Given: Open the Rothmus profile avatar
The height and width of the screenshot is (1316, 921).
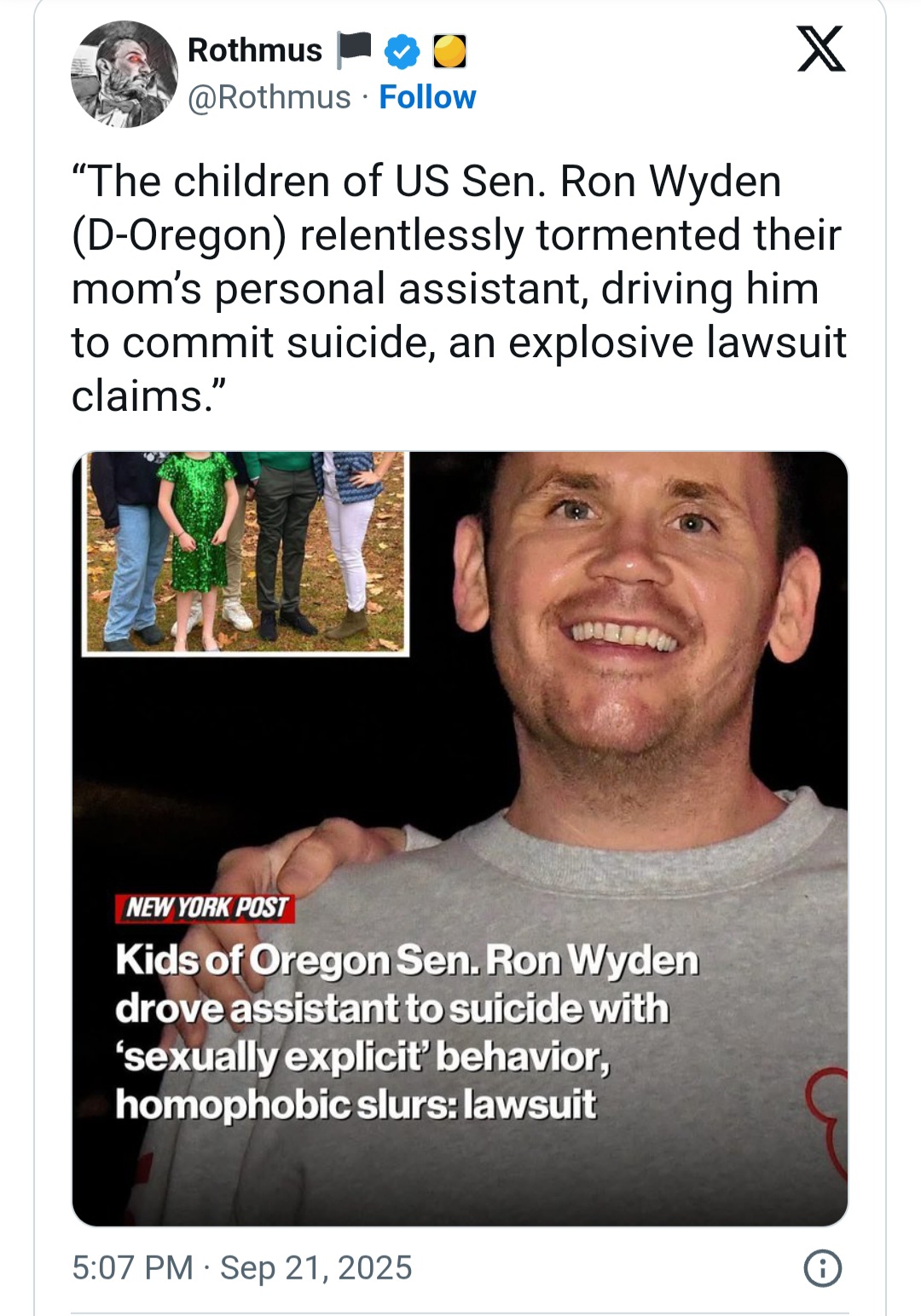Looking at the screenshot, I should (125, 74).
